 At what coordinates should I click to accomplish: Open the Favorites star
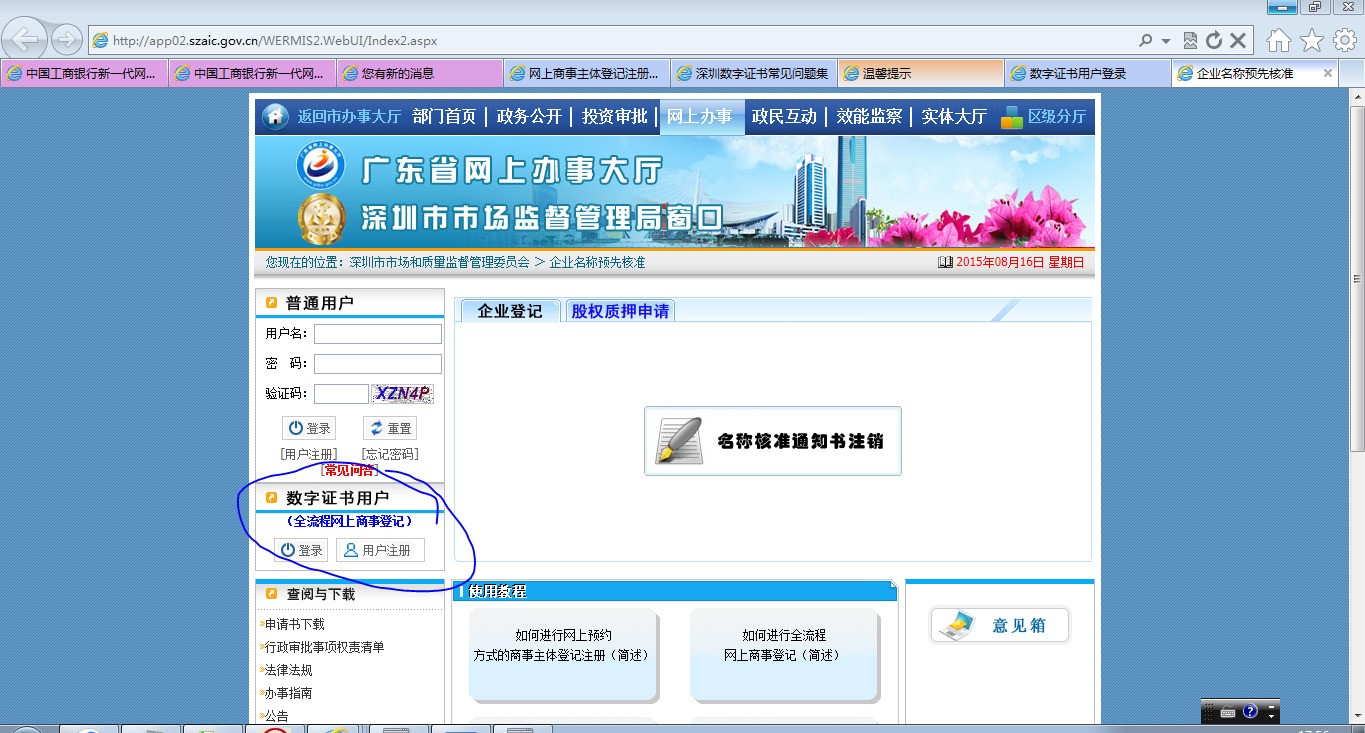pyautogui.click(x=1312, y=40)
